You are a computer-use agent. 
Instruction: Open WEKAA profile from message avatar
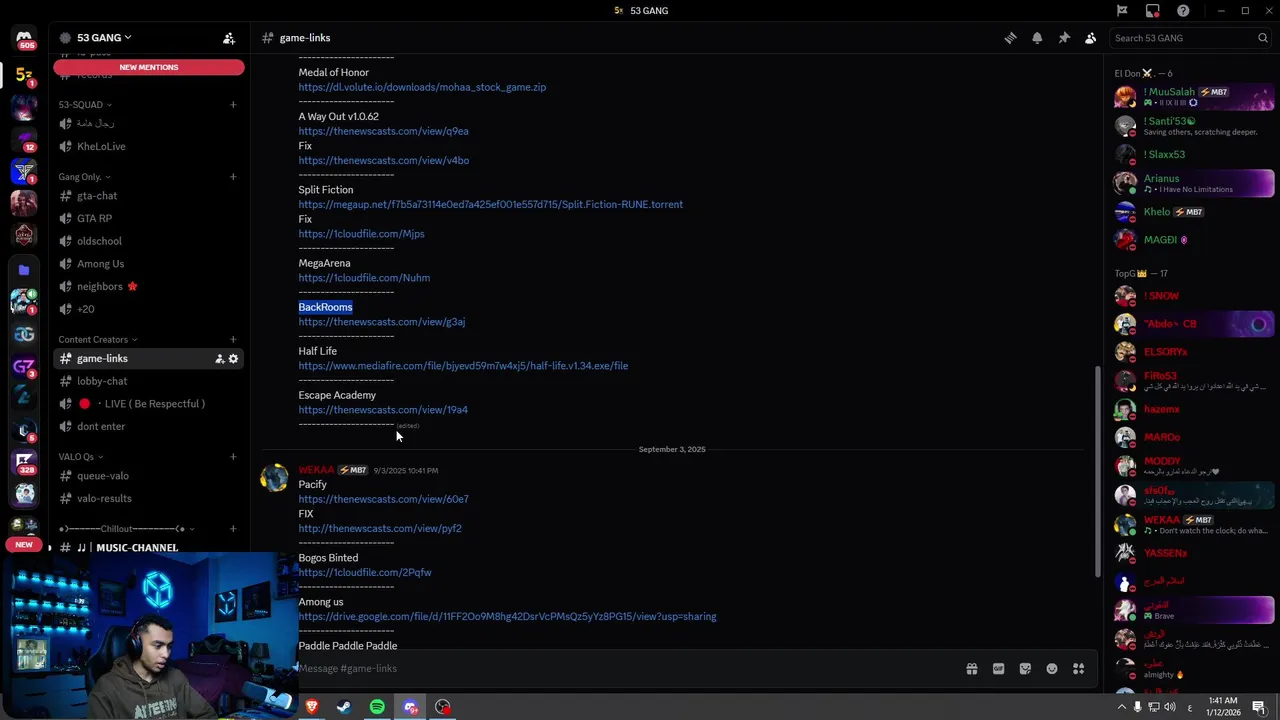tap(274, 479)
